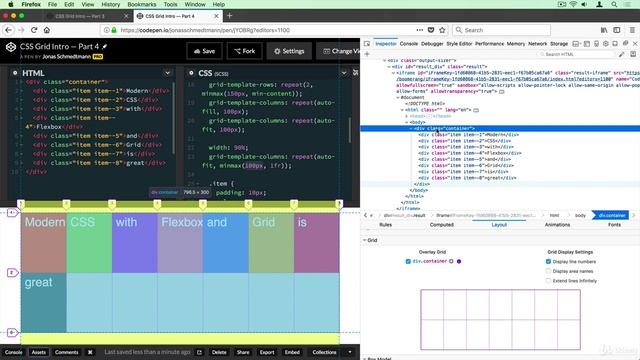Toggle the responsive design mode icon in devtools

[x=596, y=44]
